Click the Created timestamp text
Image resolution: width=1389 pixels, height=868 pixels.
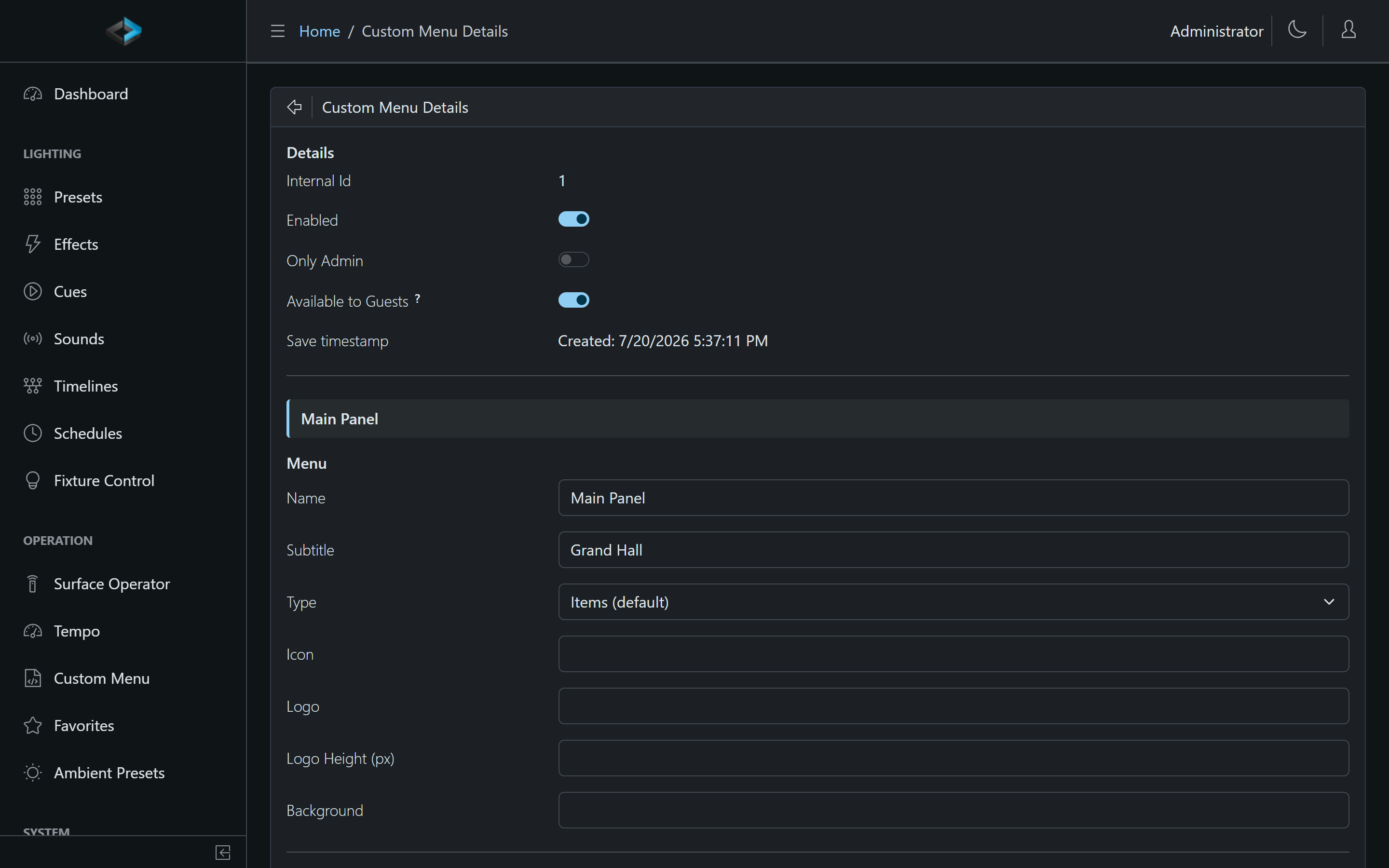point(662,341)
